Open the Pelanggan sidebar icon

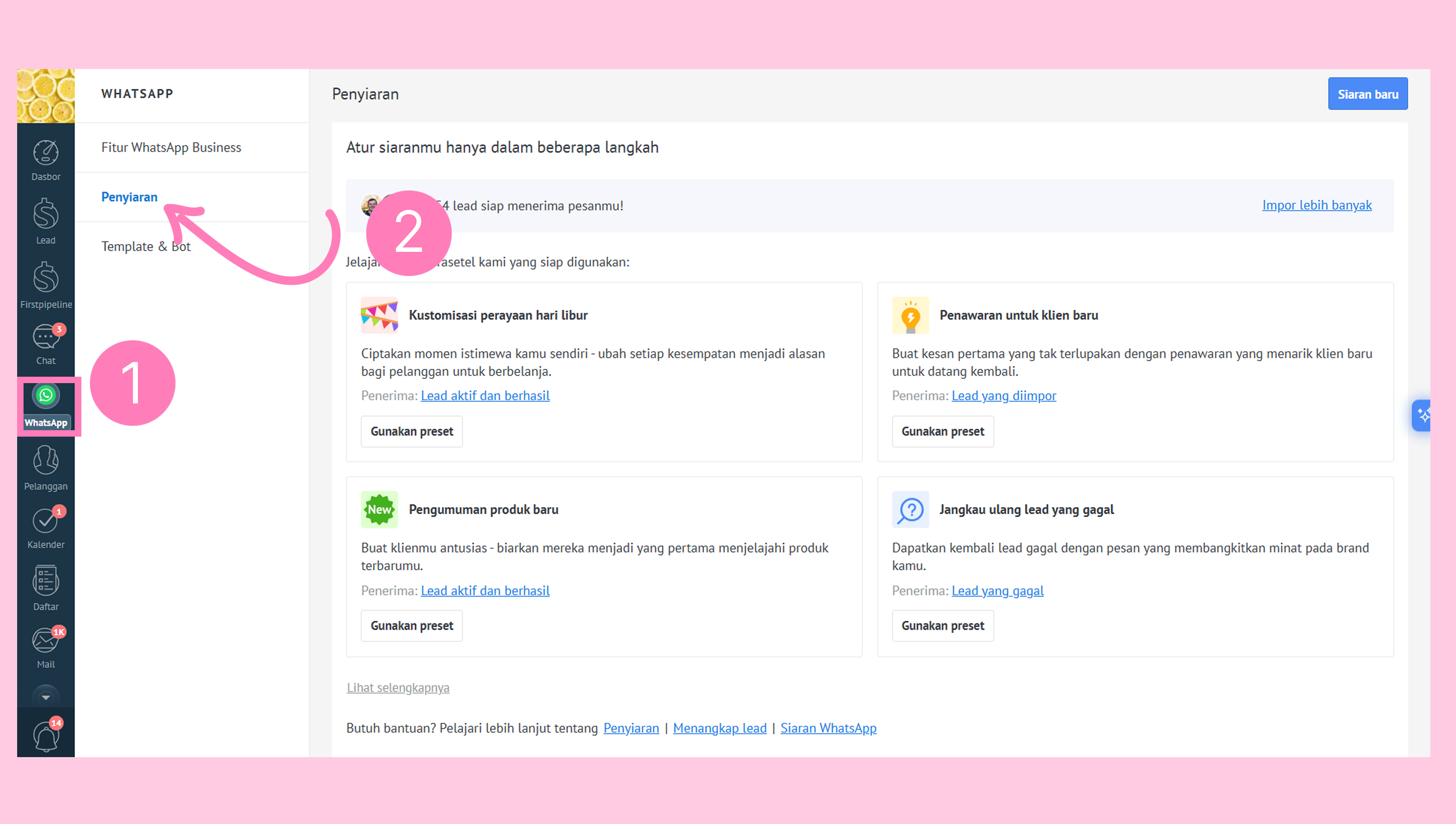tap(46, 468)
